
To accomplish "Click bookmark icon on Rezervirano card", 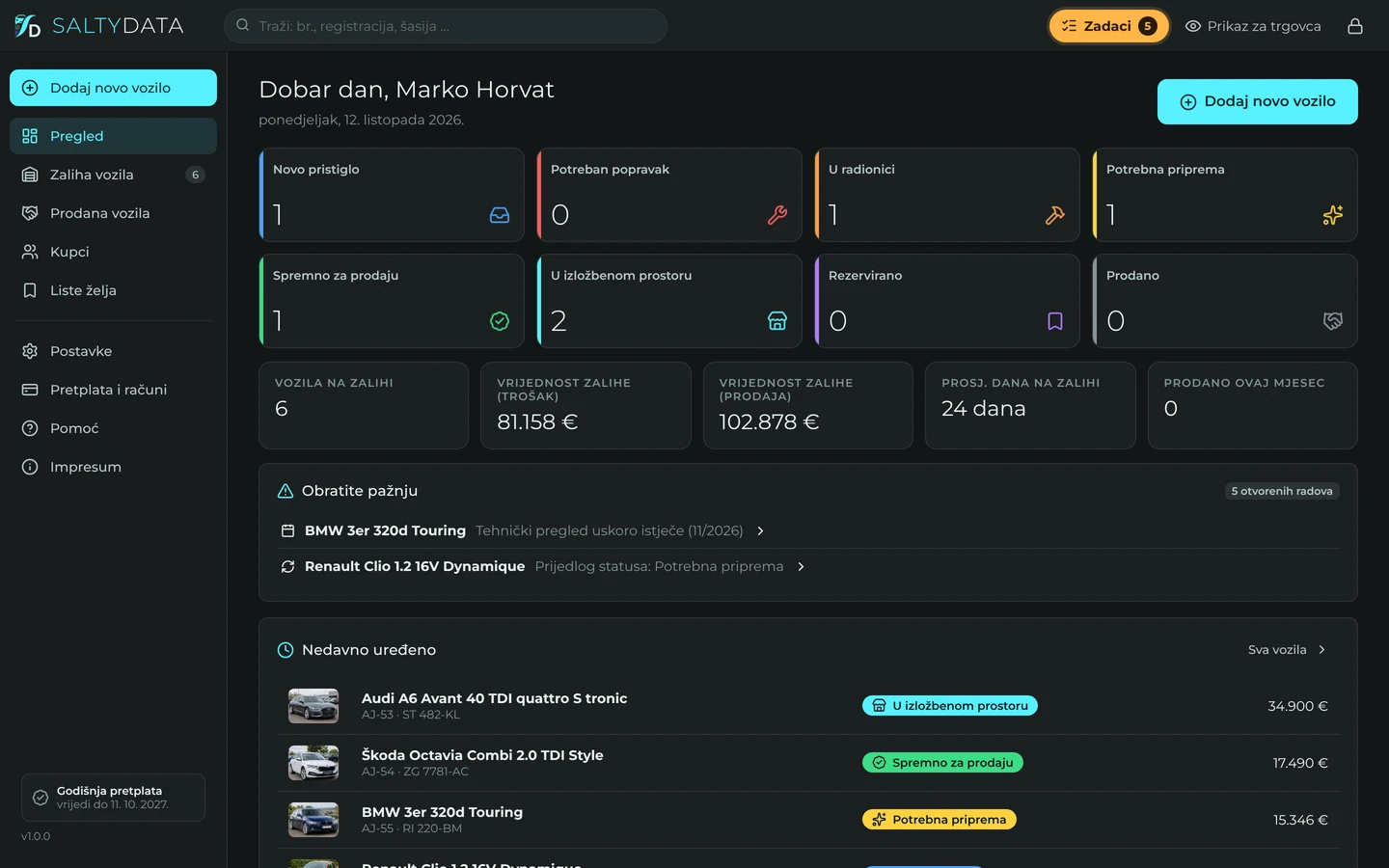I will pyautogui.click(x=1055, y=321).
